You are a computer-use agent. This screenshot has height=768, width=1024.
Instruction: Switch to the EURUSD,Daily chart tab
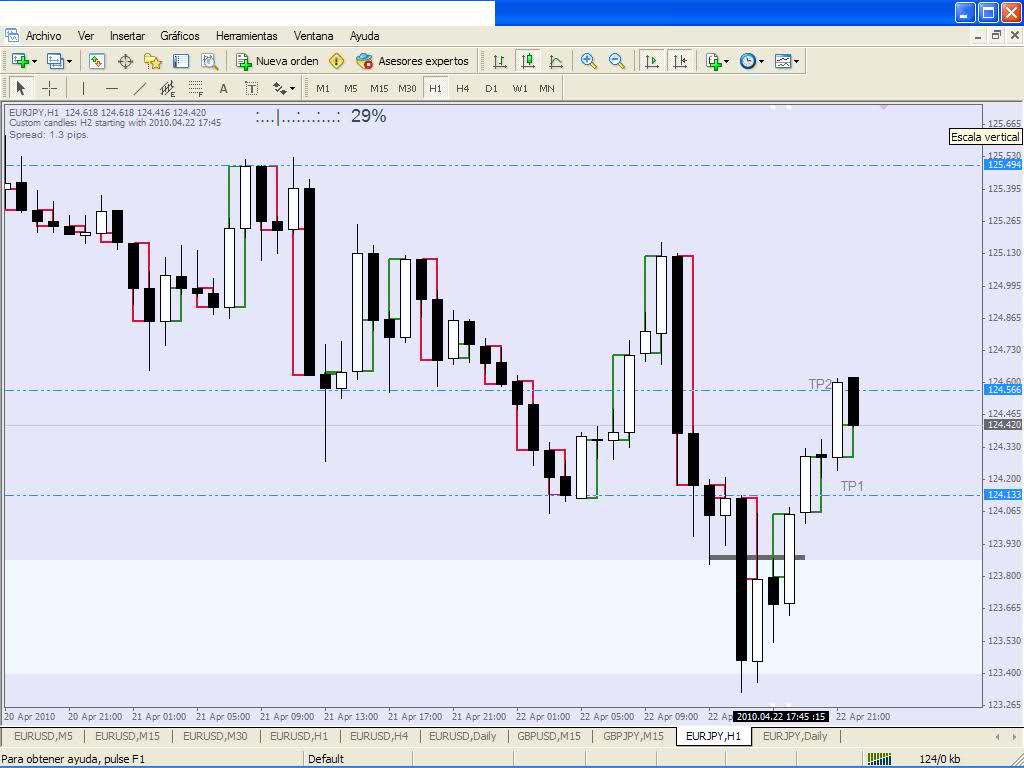[462, 736]
